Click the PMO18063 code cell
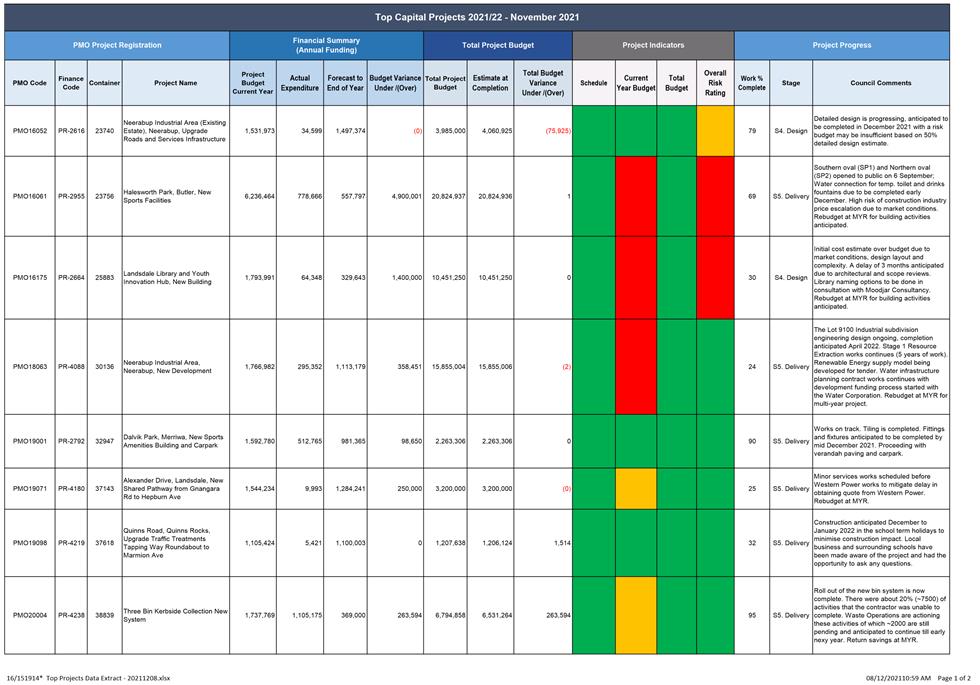The width and height of the screenshot is (980, 685). 30,367
